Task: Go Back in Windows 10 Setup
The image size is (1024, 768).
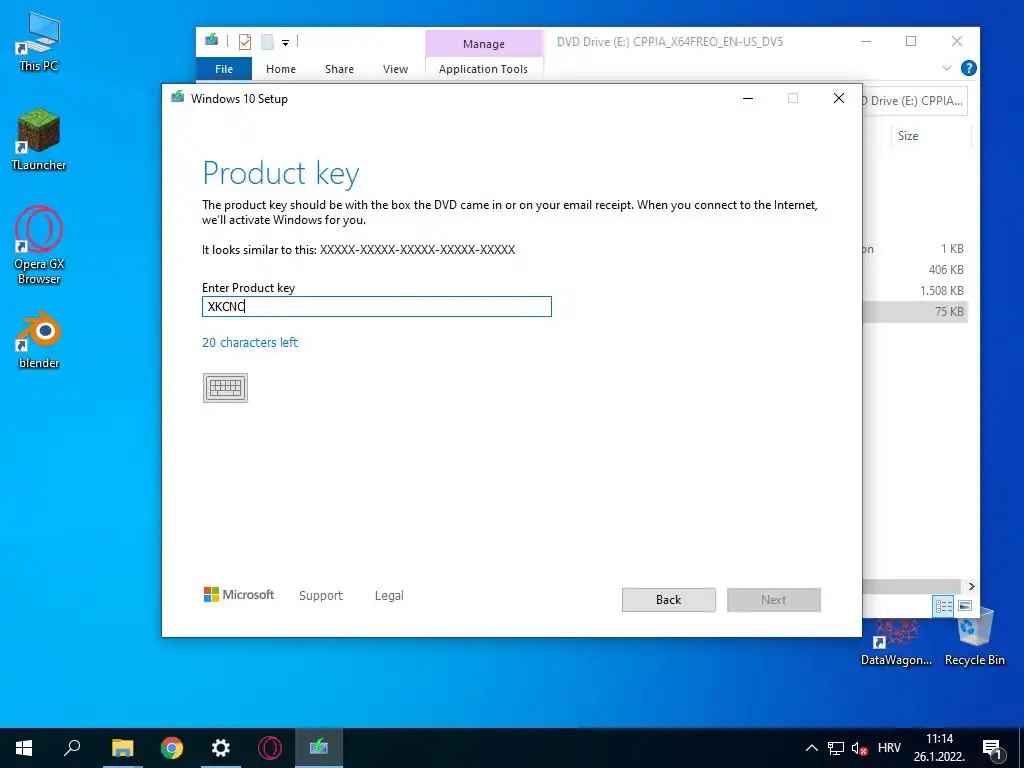Action: (668, 600)
